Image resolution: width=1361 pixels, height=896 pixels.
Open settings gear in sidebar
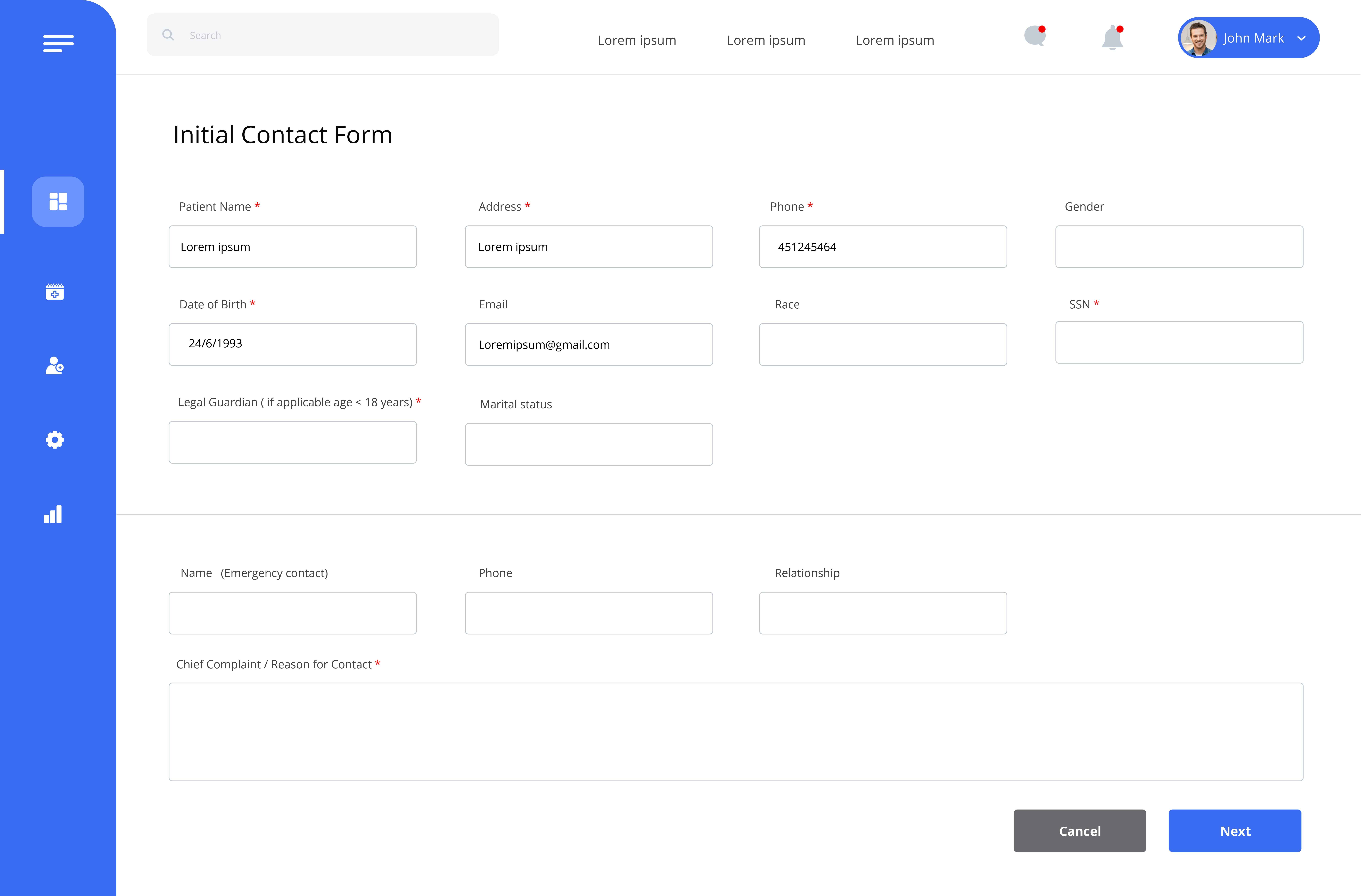55,440
